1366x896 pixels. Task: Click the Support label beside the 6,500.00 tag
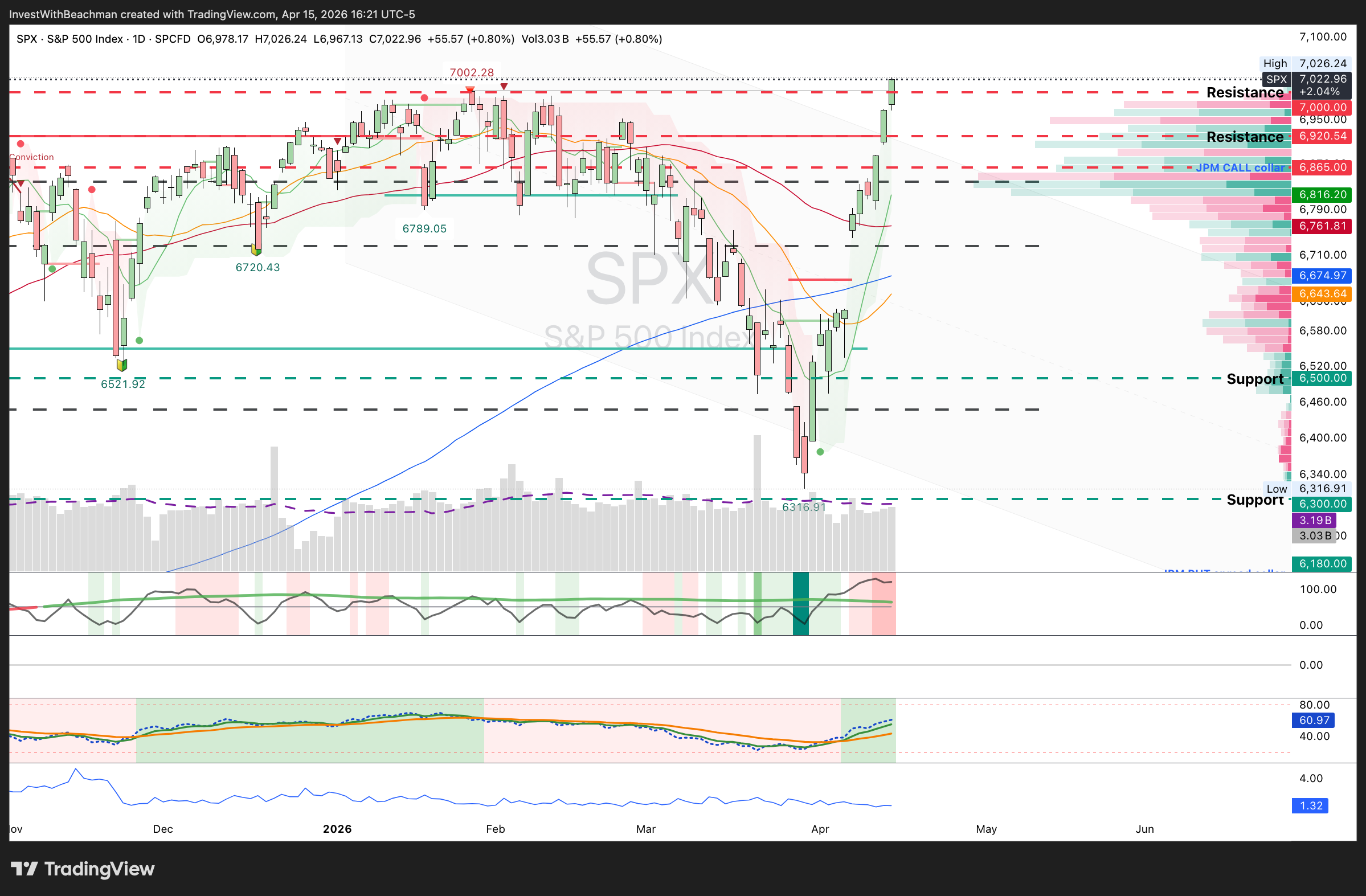tap(1255, 379)
